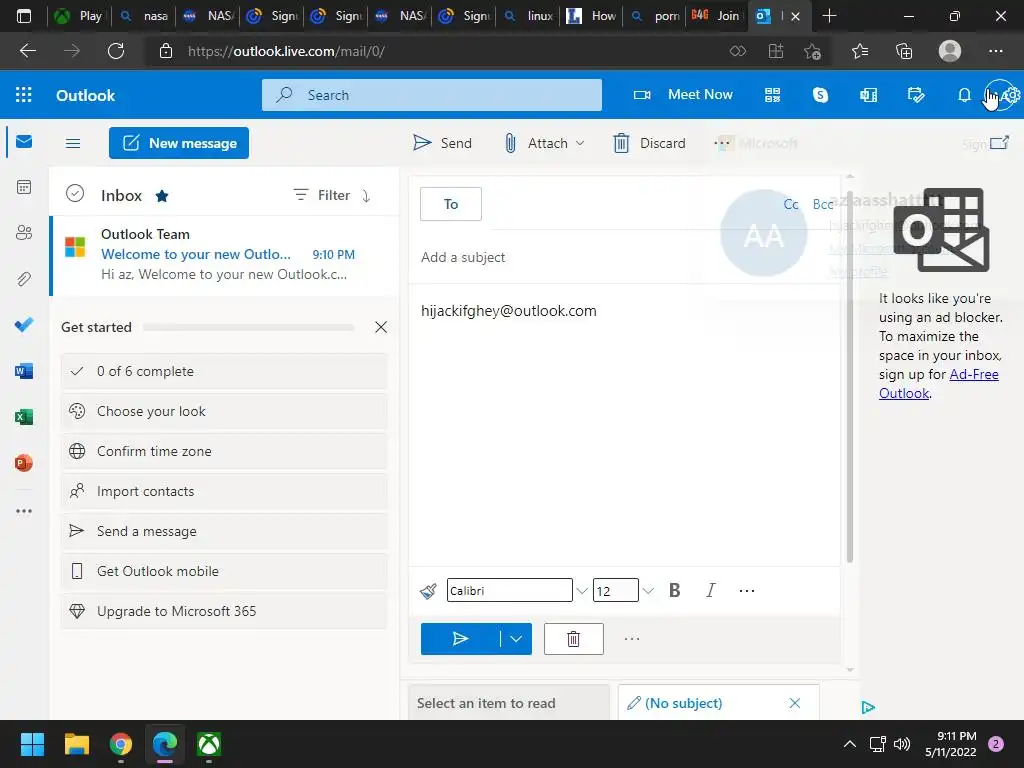Open Ad-Free Outlook link
1024x768 pixels.
(938, 383)
